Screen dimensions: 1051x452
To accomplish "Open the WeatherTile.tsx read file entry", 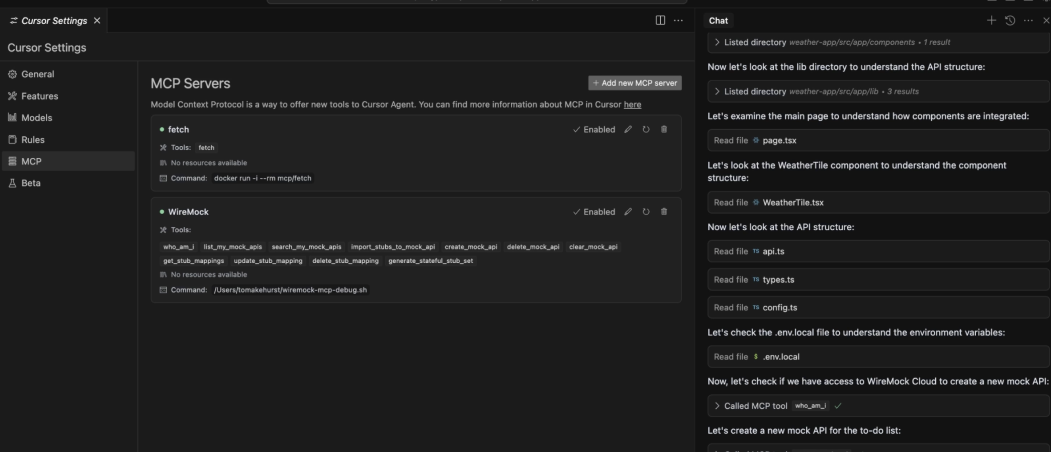I will 878,203.
